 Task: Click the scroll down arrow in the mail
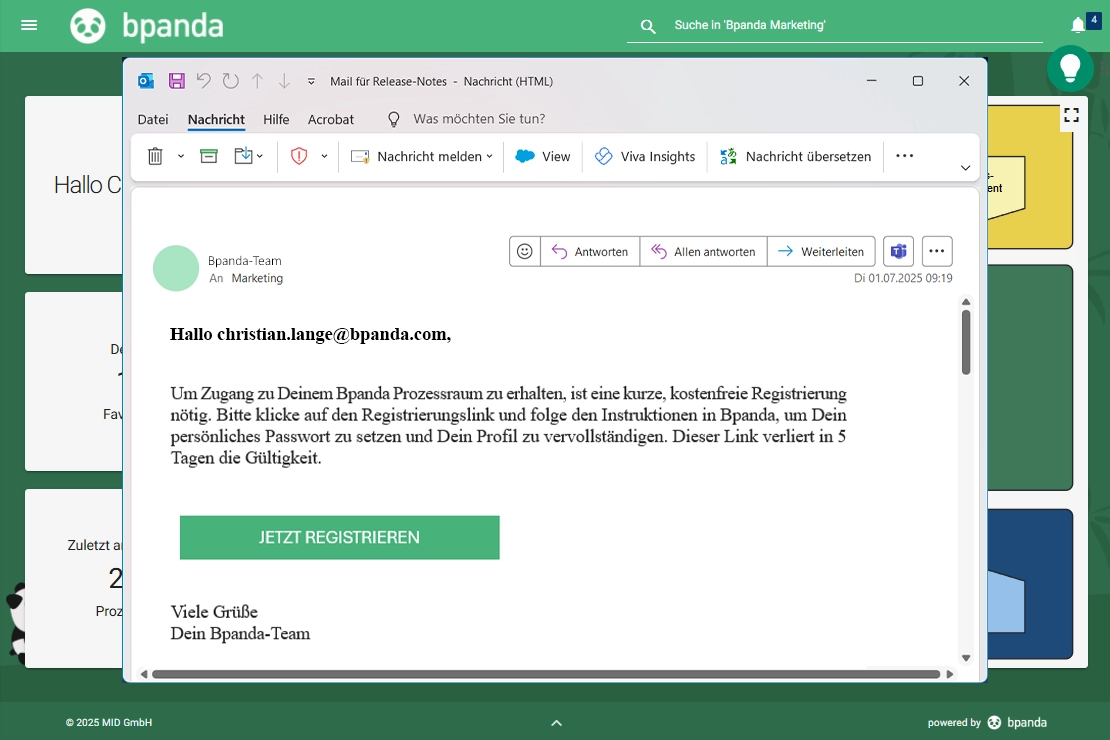click(966, 658)
